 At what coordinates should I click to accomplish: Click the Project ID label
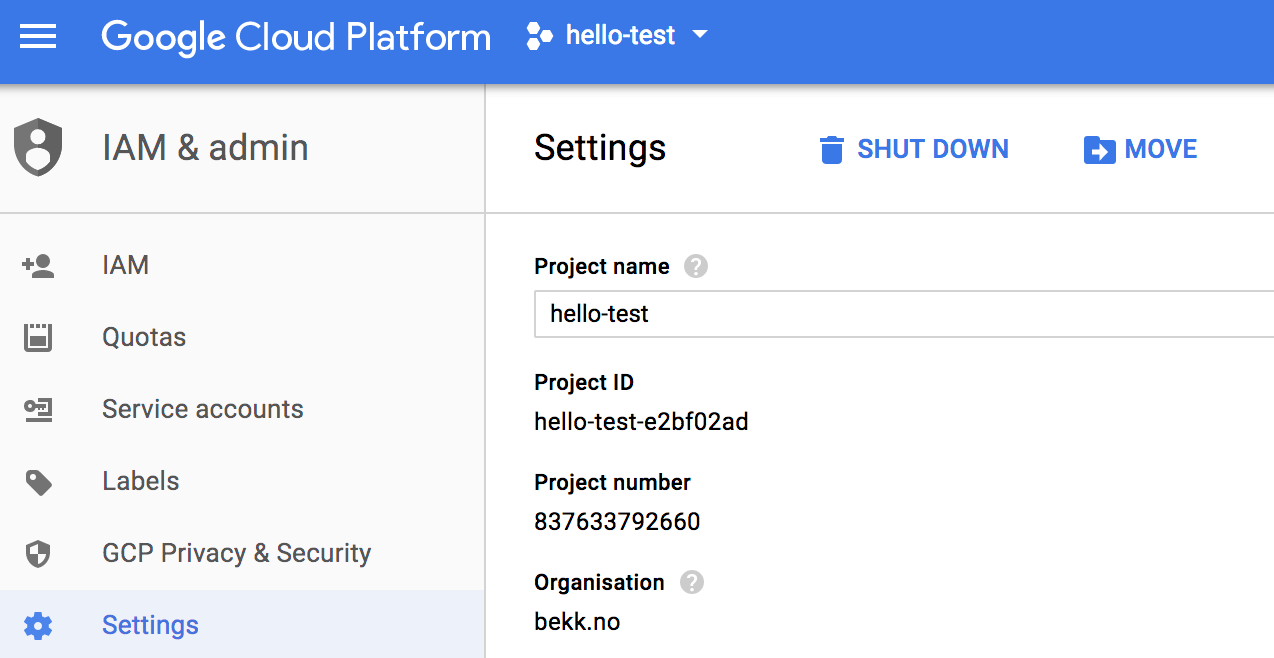(584, 383)
